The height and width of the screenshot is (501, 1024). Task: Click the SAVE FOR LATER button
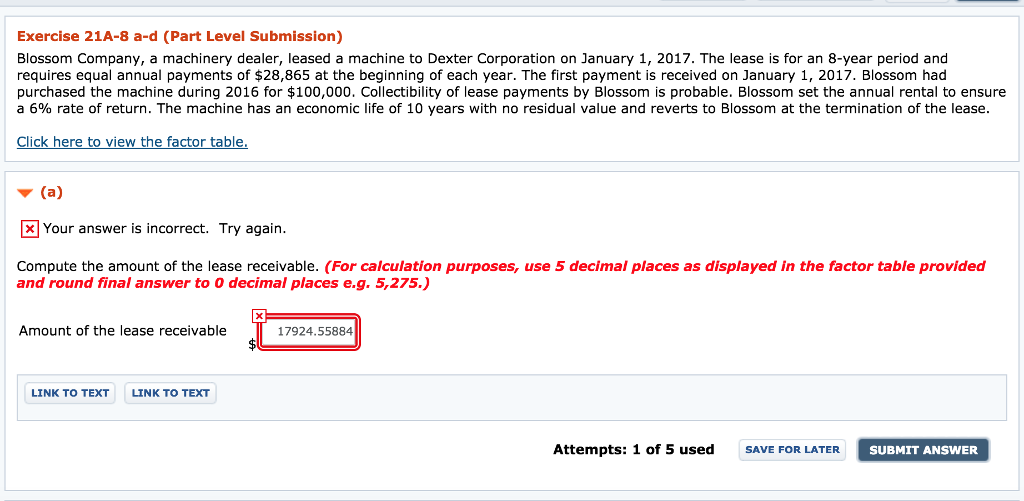pos(792,450)
